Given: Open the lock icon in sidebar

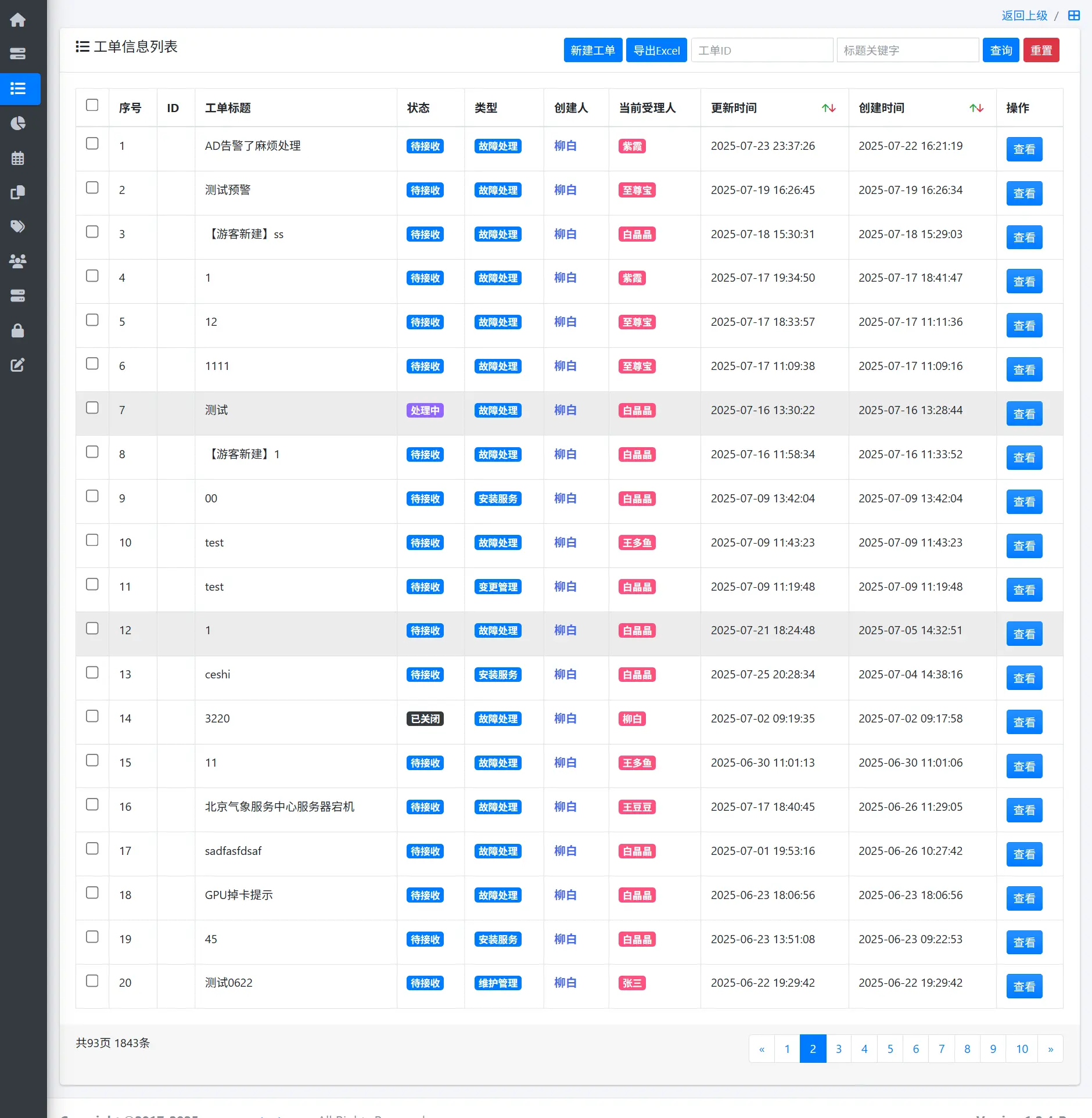Looking at the screenshot, I should pos(18,330).
